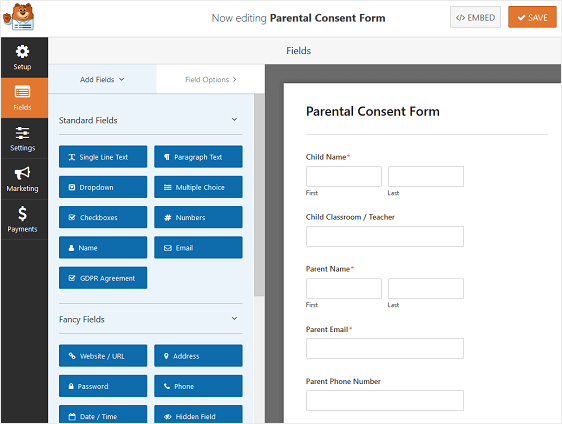Add a Hidden Field
562x424 pixels.
(198, 414)
